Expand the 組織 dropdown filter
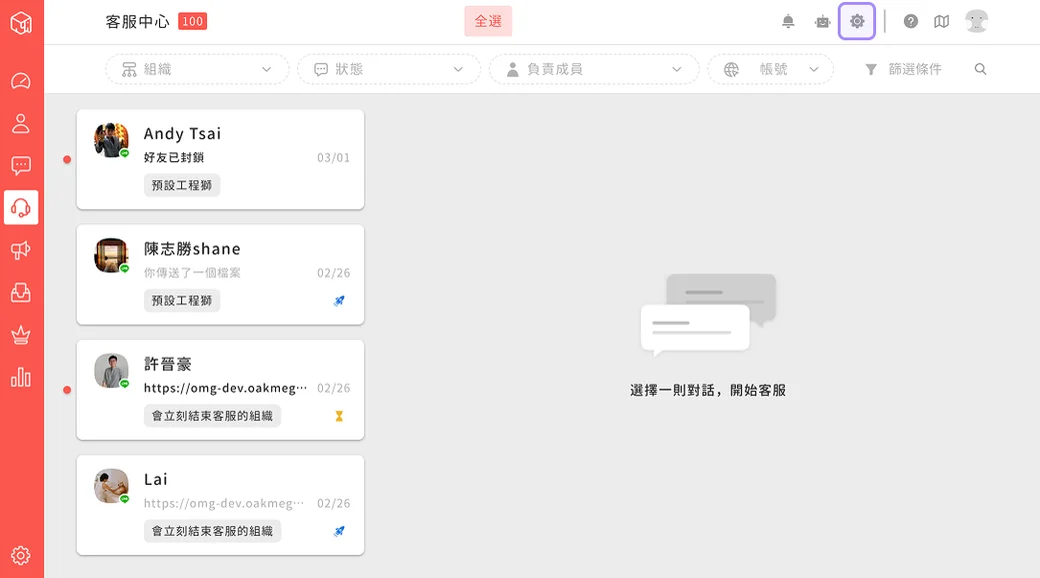Image resolution: width=1040 pixels, height=578 pixels. coord(197,69)
